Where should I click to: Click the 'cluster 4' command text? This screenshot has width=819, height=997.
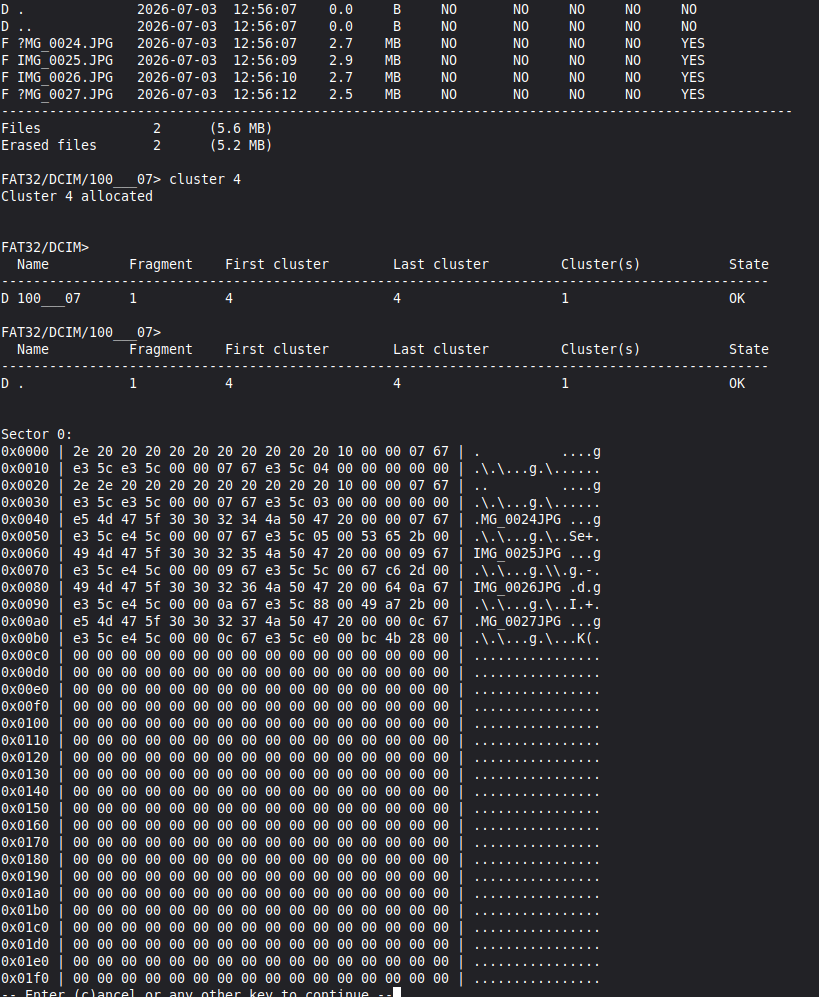tap(205, 179)
